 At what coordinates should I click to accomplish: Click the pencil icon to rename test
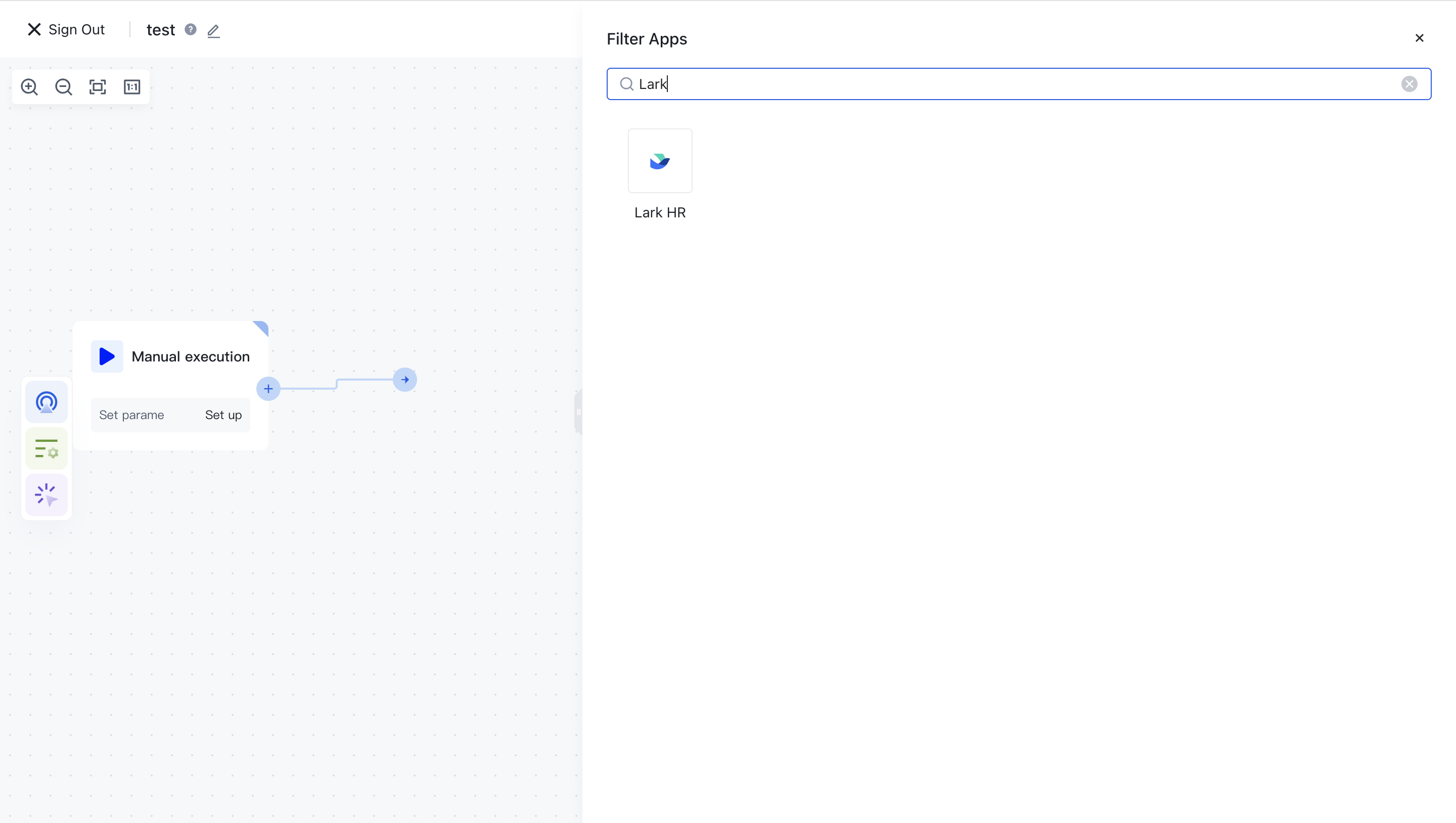(x=213, y=30)
